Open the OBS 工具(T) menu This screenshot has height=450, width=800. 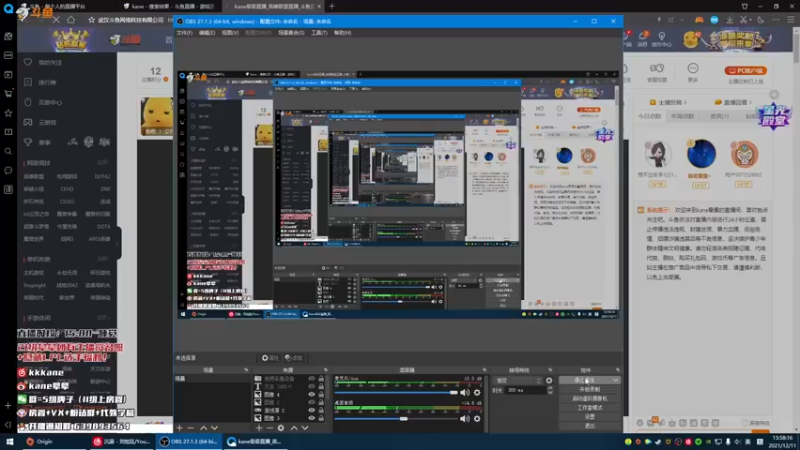[319, 33]
